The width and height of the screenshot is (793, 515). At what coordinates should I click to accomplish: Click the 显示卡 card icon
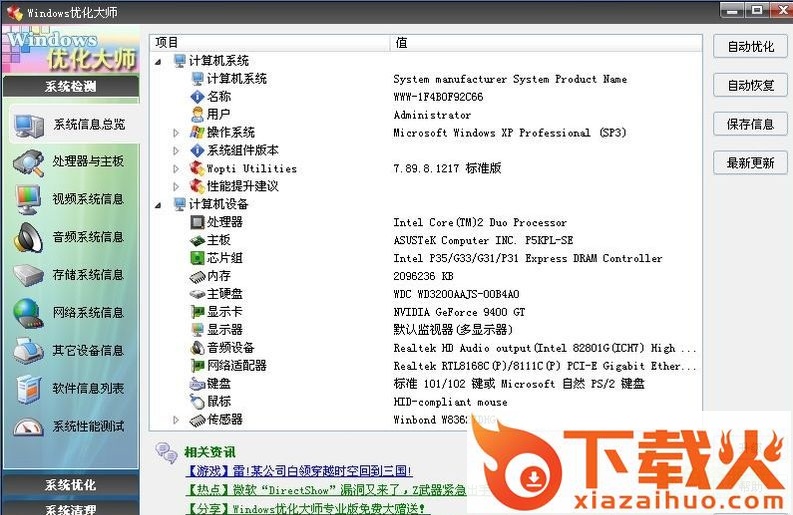click(197, 312)
